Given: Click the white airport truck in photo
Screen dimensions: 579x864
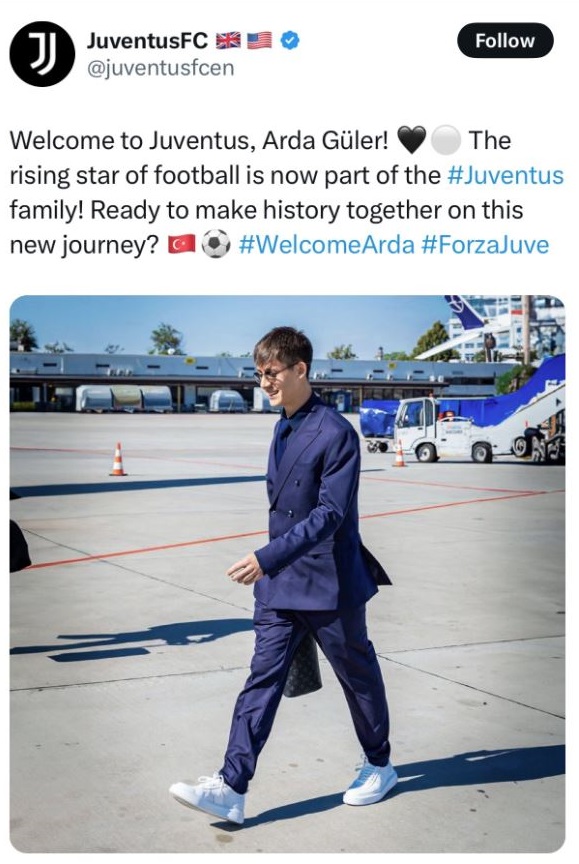Looking at the screenshot, I should click(444, 429).
